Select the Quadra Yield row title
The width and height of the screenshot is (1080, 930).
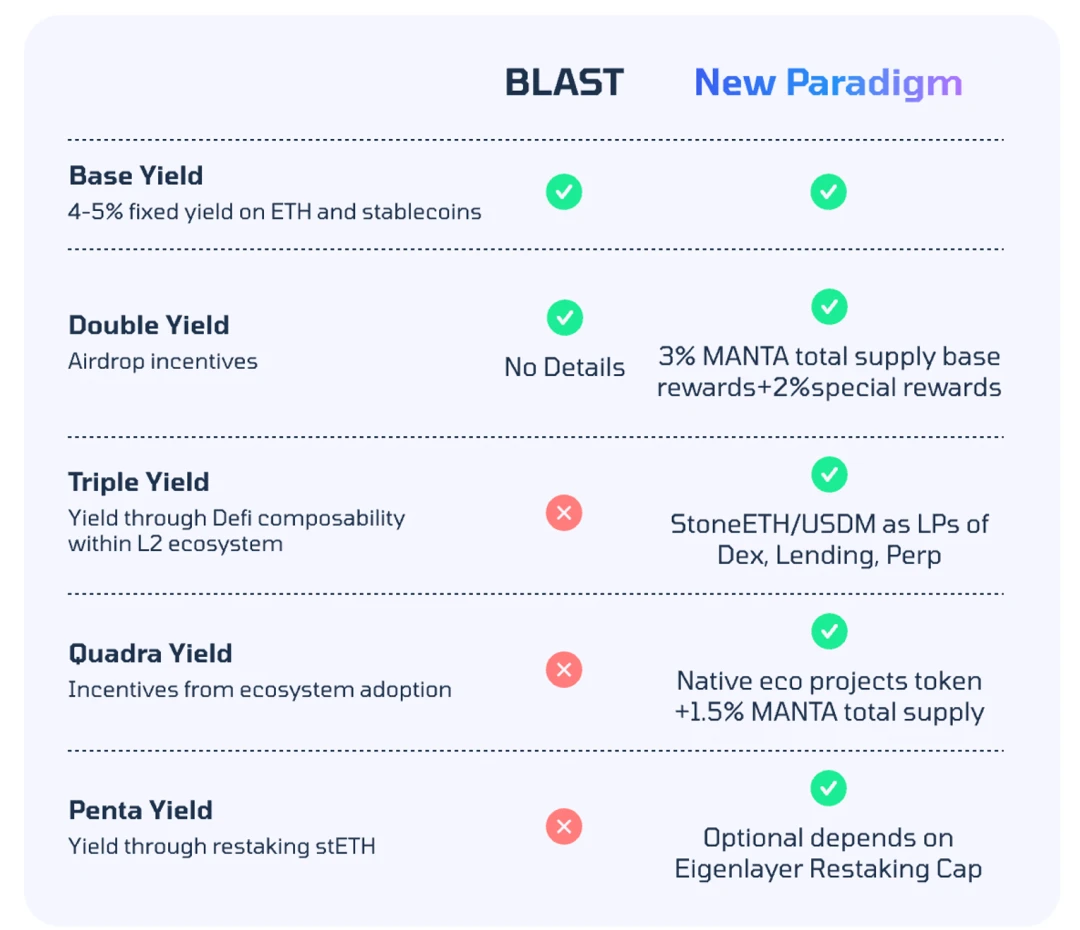coord(150,653)
